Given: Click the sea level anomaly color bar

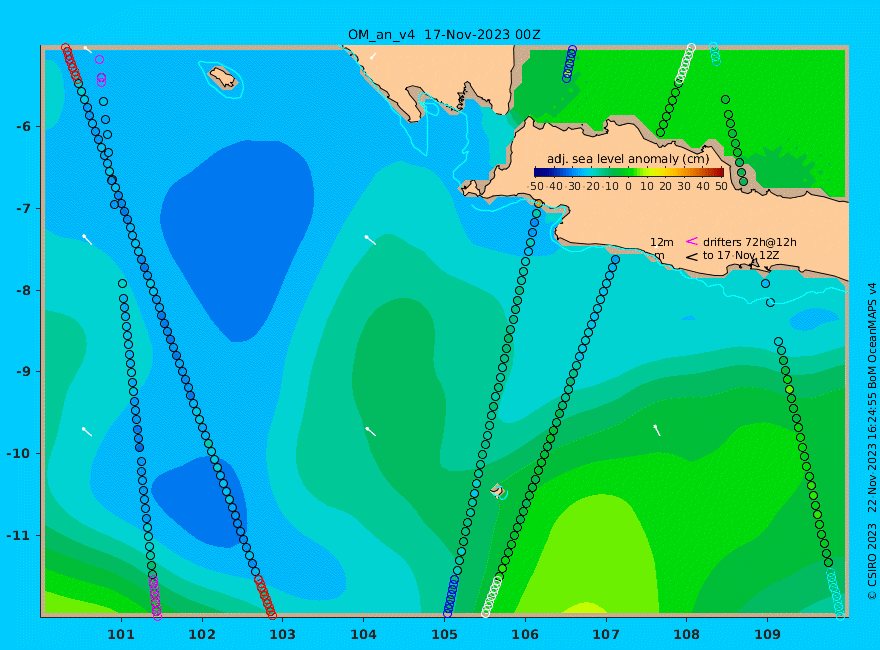Looking at the screenshot, I should 629,172.
